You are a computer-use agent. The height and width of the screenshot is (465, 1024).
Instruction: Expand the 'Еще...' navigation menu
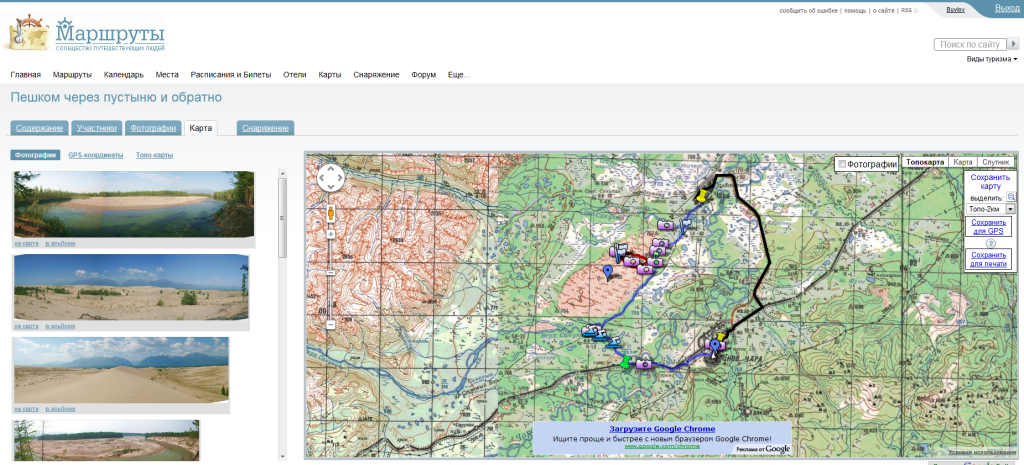click(x=458, y=75)
